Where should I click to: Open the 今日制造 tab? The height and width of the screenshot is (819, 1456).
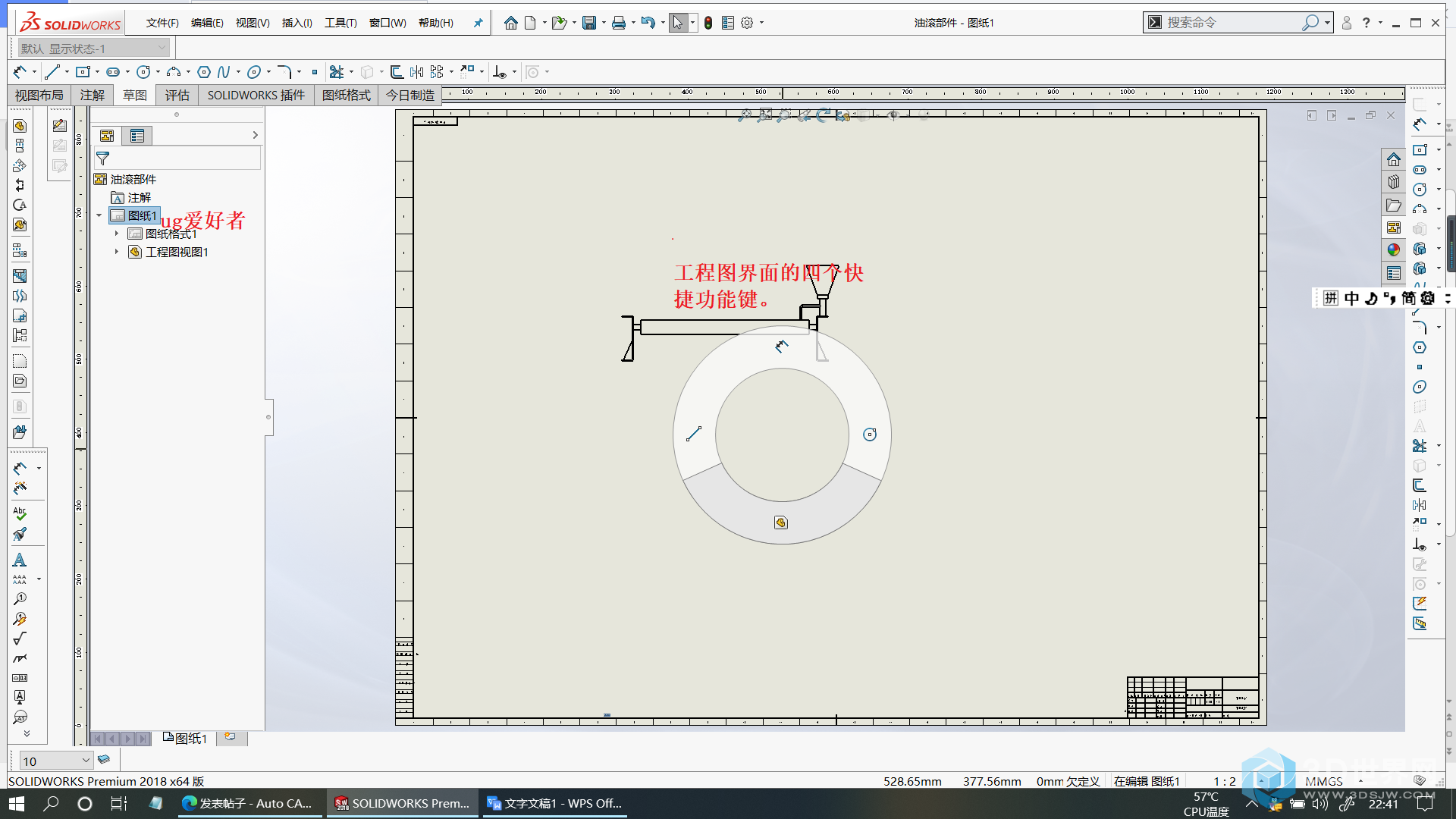[x=410, y=95]
